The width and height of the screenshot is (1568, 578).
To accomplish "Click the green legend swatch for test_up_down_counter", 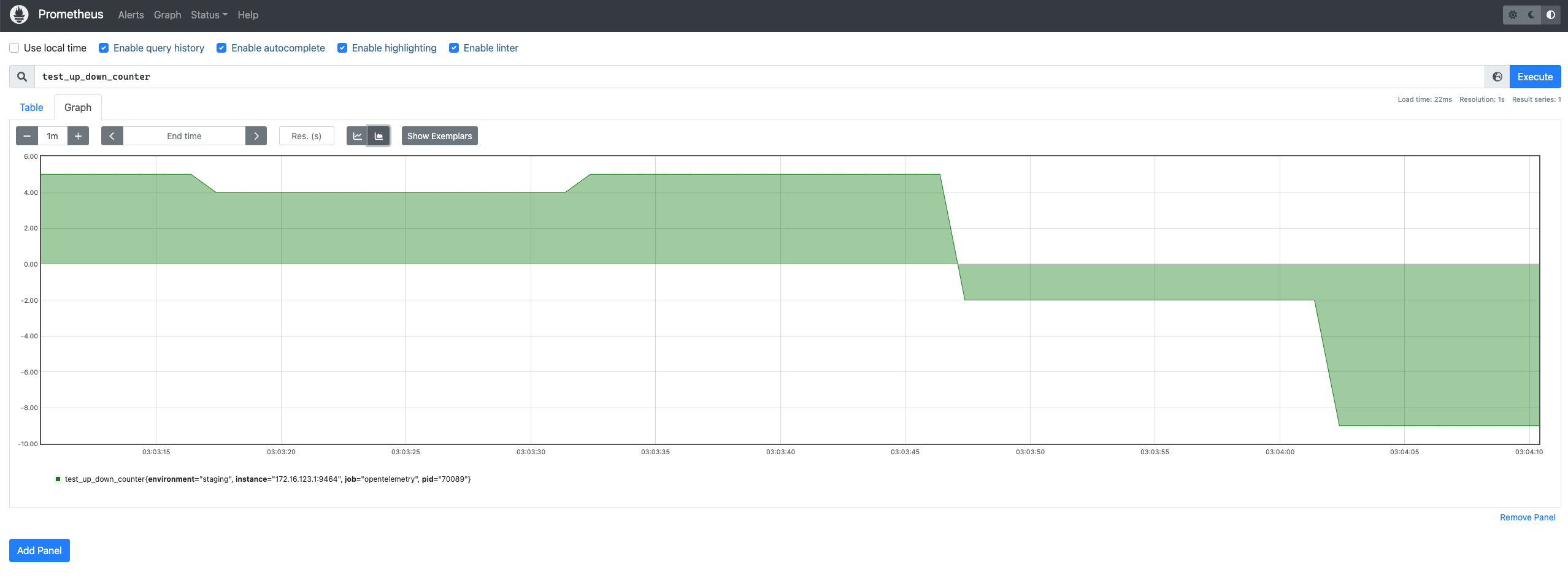I will coord(58,479).
